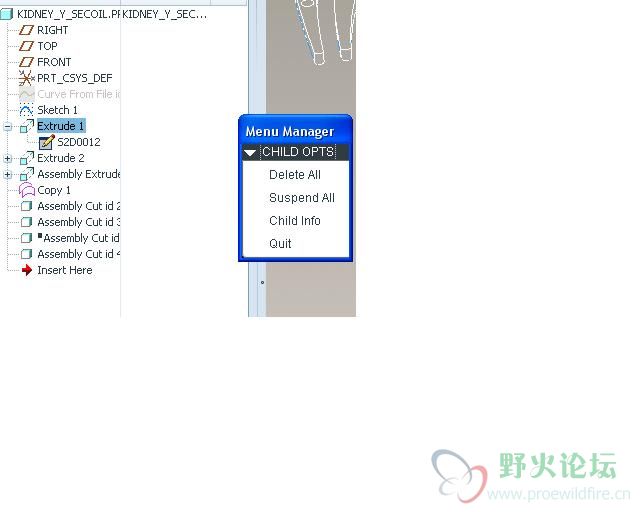This screenshot has width=640, height=512.
Task: Select highlighted Extrude 1 feature
Action: 60,126
